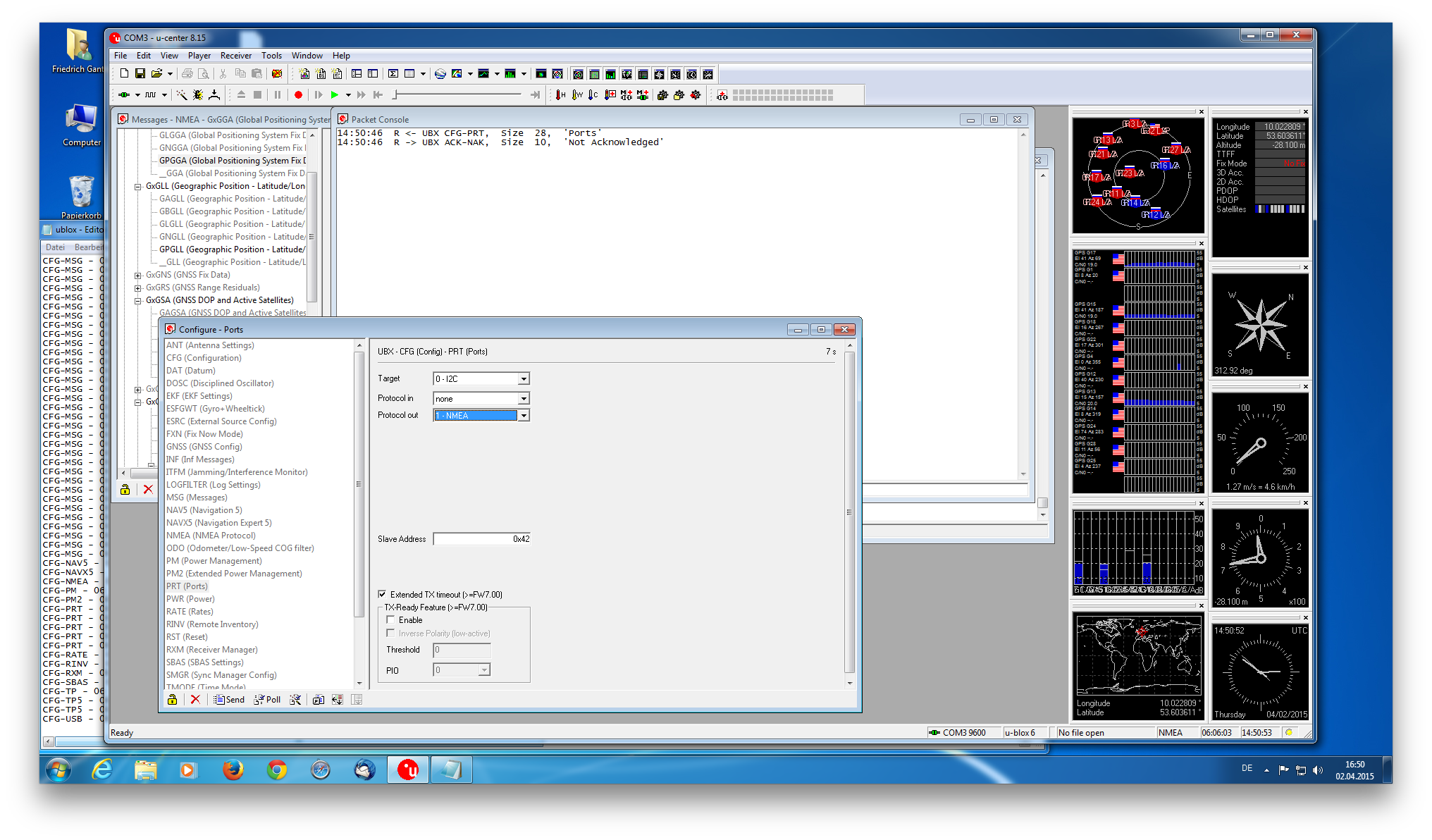Click the Sigma statistics view icon
1432x840 pixels.
point(393,73)
